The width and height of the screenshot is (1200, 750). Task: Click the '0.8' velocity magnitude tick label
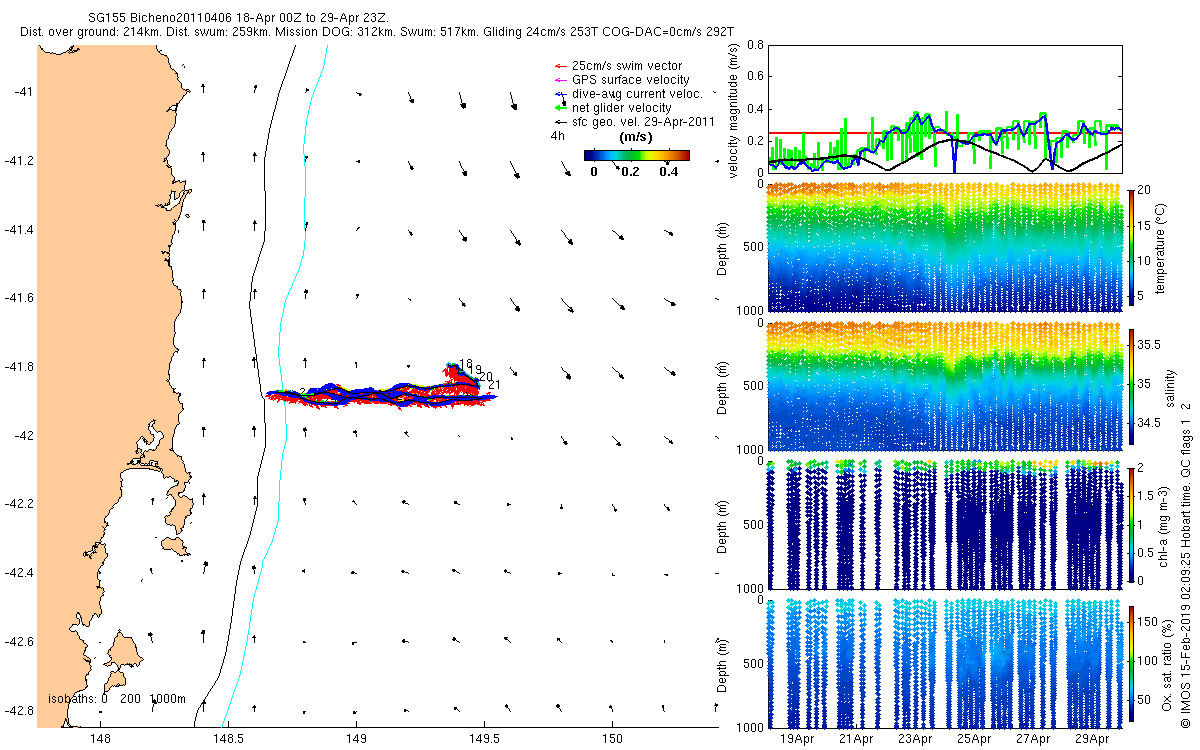(x=754, y=46)
